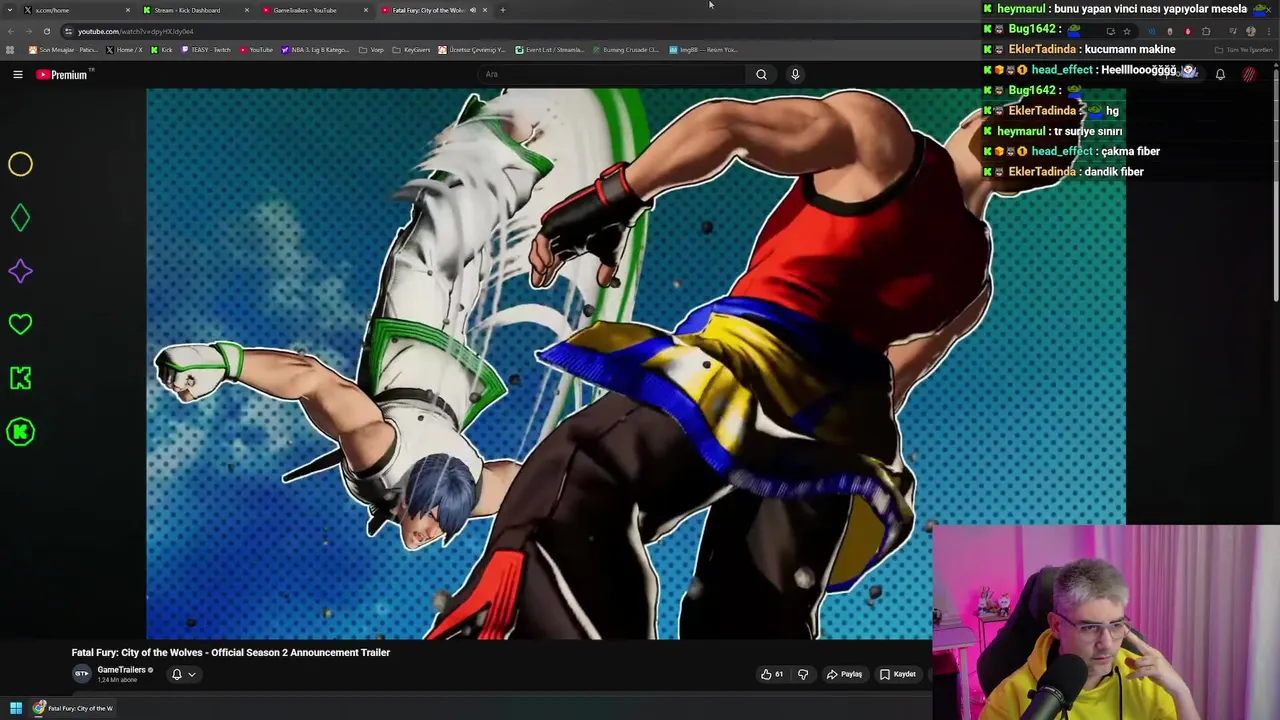Close the Stream - Kick Dashboard tab
1280x720 pixels.
(x=246, y=10)
